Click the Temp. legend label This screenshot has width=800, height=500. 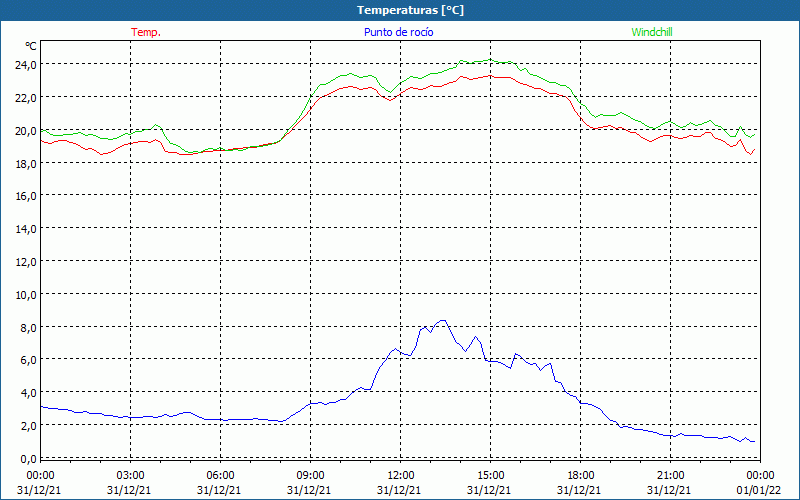(x=146, y=32)
